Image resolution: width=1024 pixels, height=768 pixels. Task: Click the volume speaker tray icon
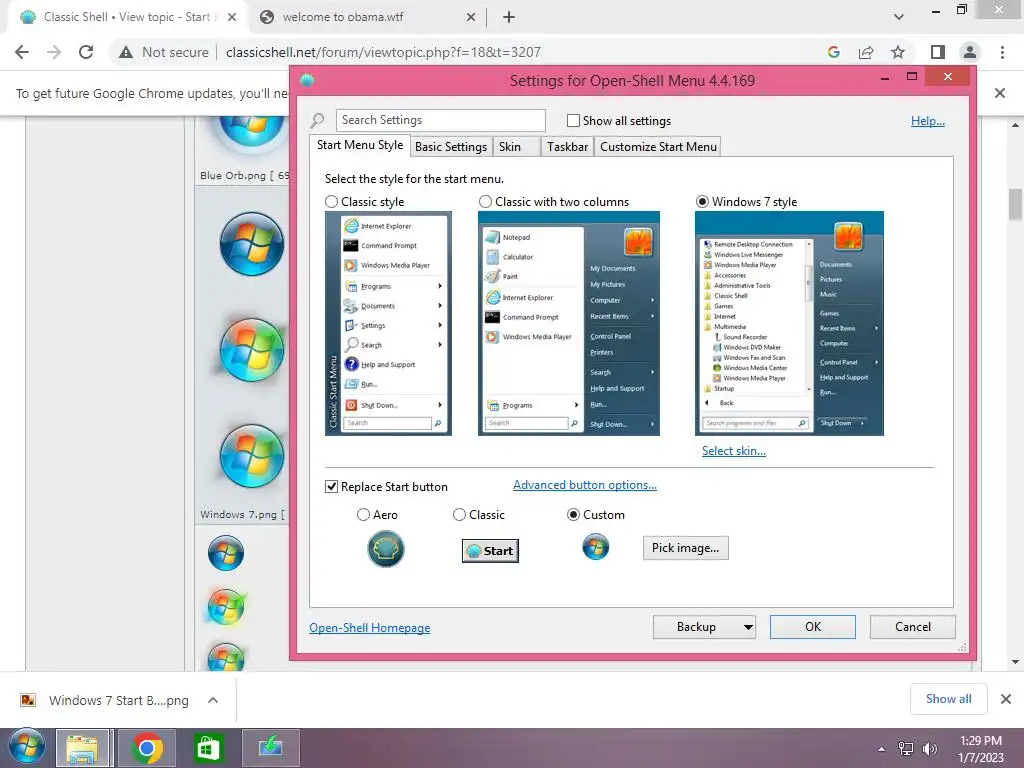coord(929,749)
